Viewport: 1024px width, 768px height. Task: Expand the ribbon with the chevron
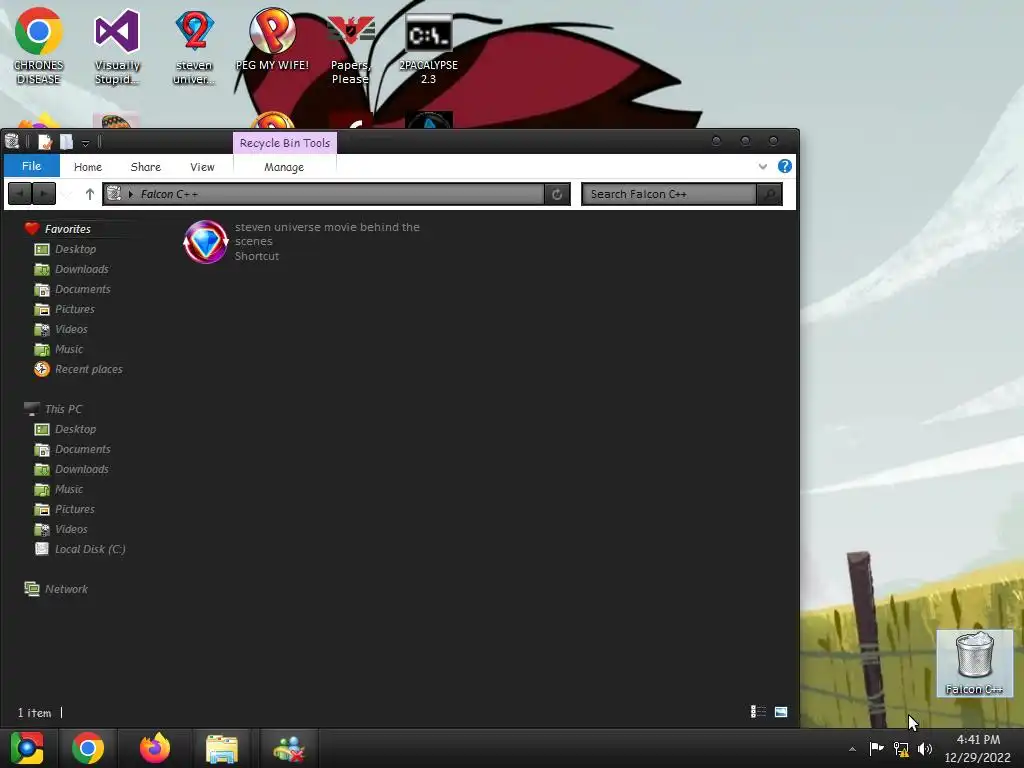point(762,167)
